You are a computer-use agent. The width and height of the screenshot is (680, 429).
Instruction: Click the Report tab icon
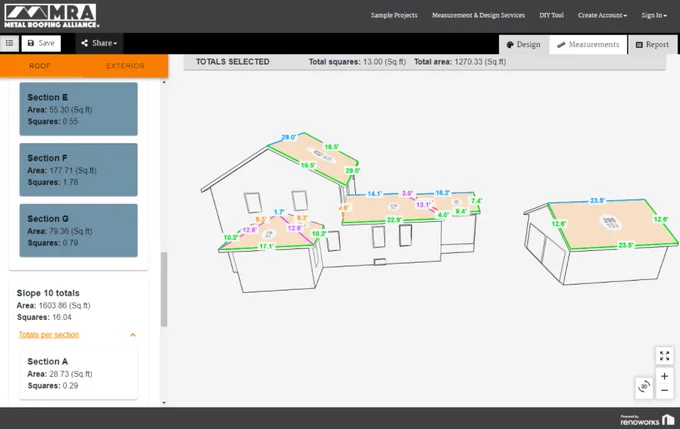(639, 45)
